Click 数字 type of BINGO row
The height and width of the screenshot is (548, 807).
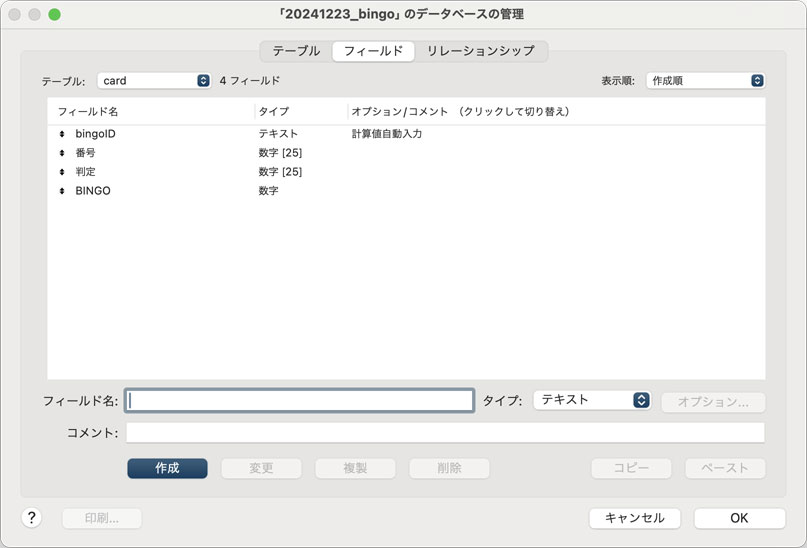point(268,191)
